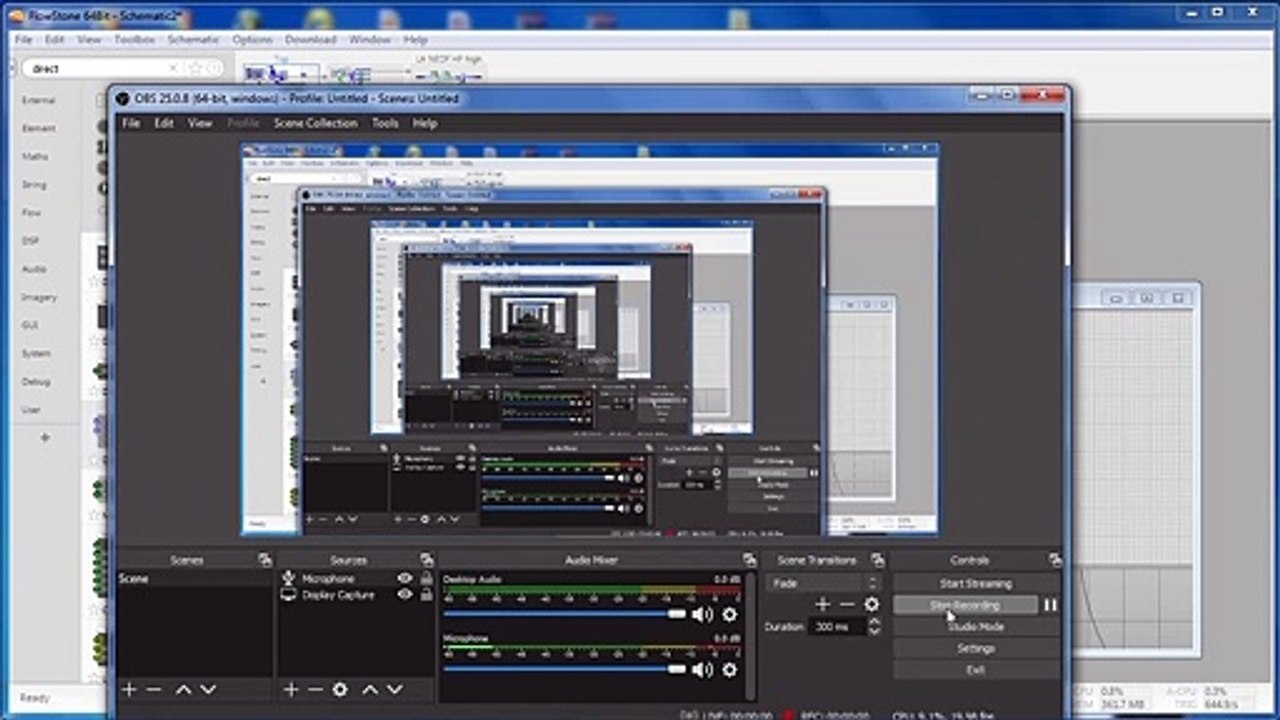Select the DSP category in FlowStone toolbox
The height and width of the screenshot is (720, 1280).
click(31, 241)
